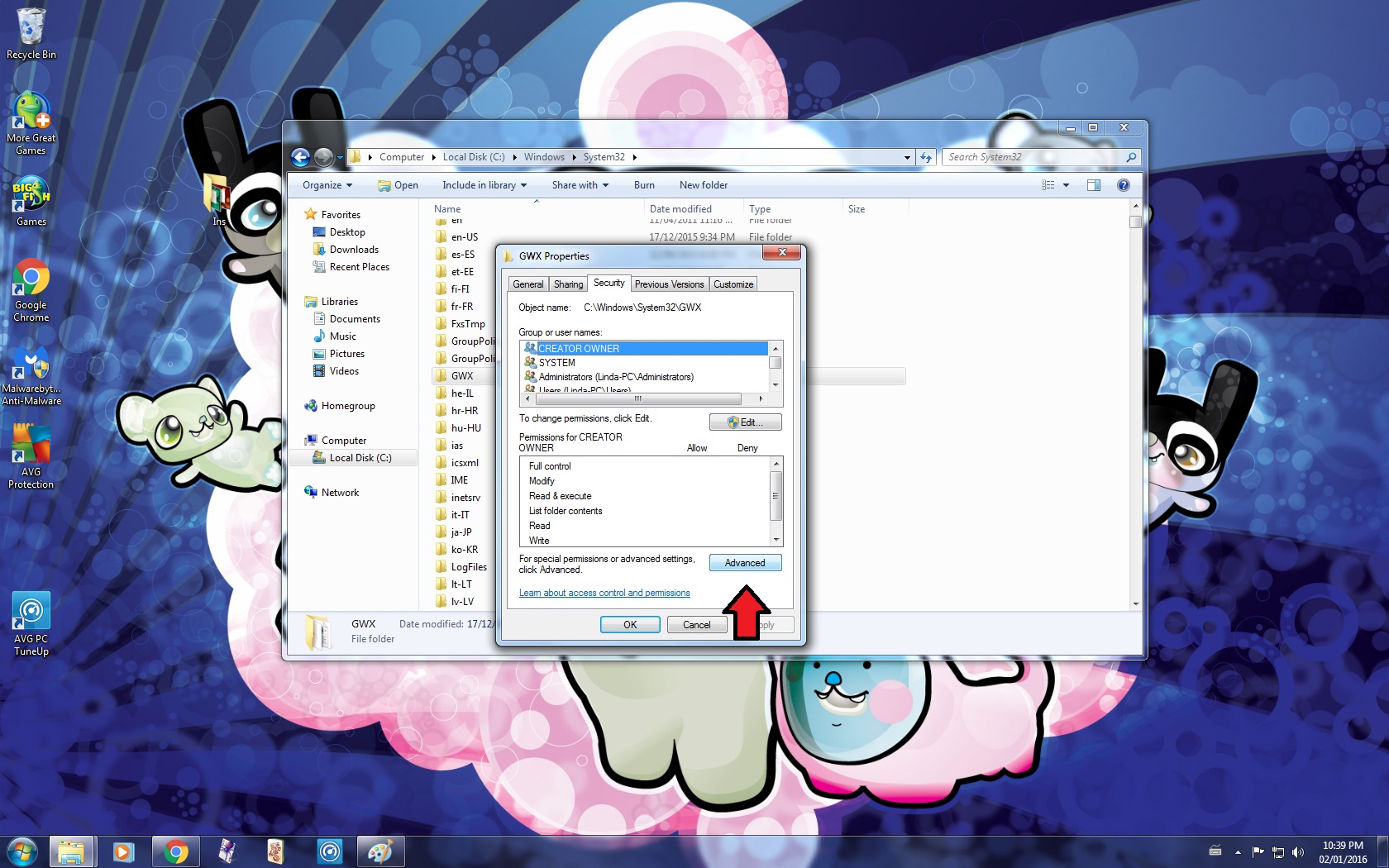Click Open in Explorer toolbar

[x=398, y=185]
